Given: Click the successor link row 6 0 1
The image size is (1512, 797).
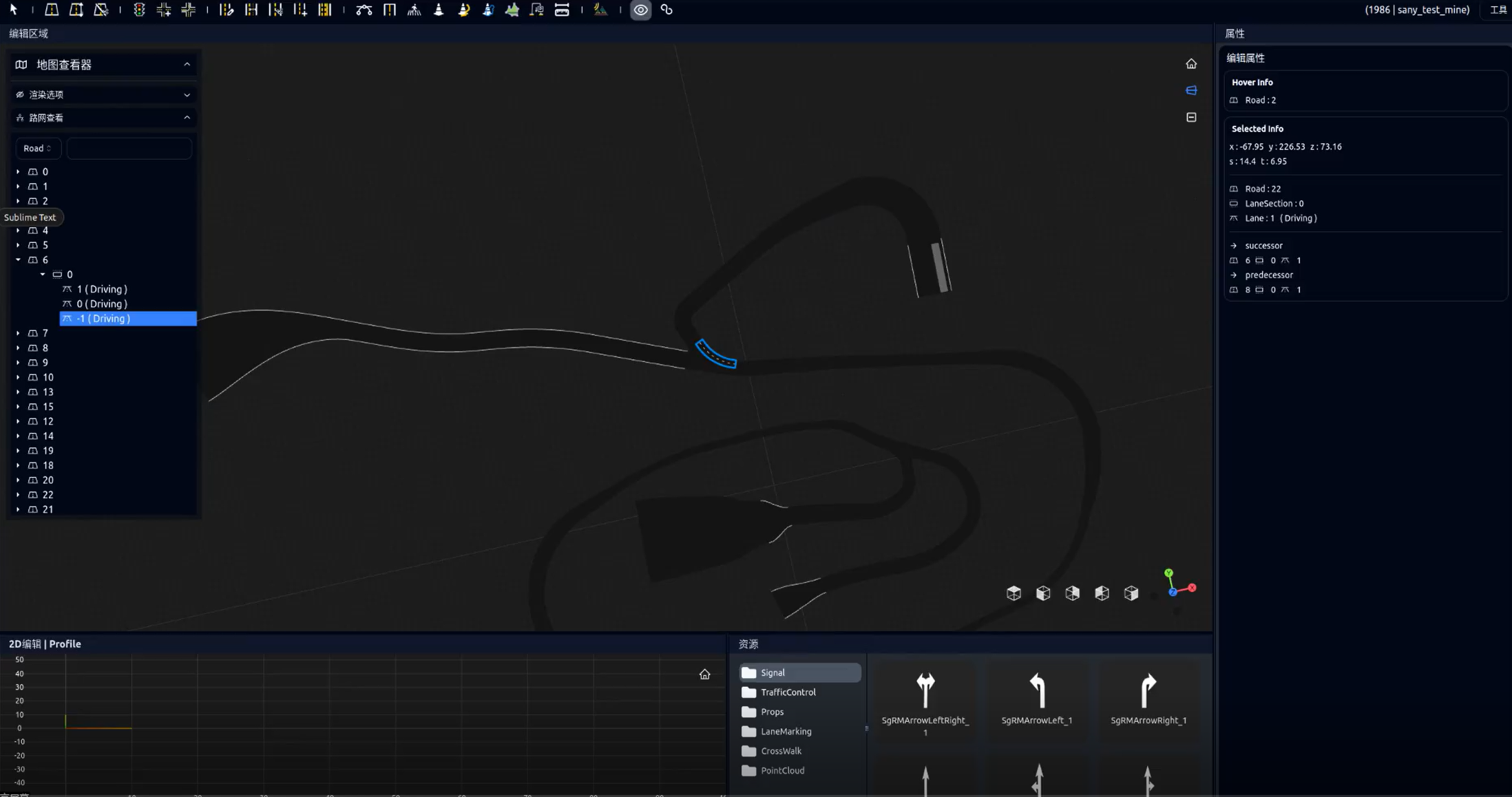Looking at the screenshot, I should (1266, 260).
